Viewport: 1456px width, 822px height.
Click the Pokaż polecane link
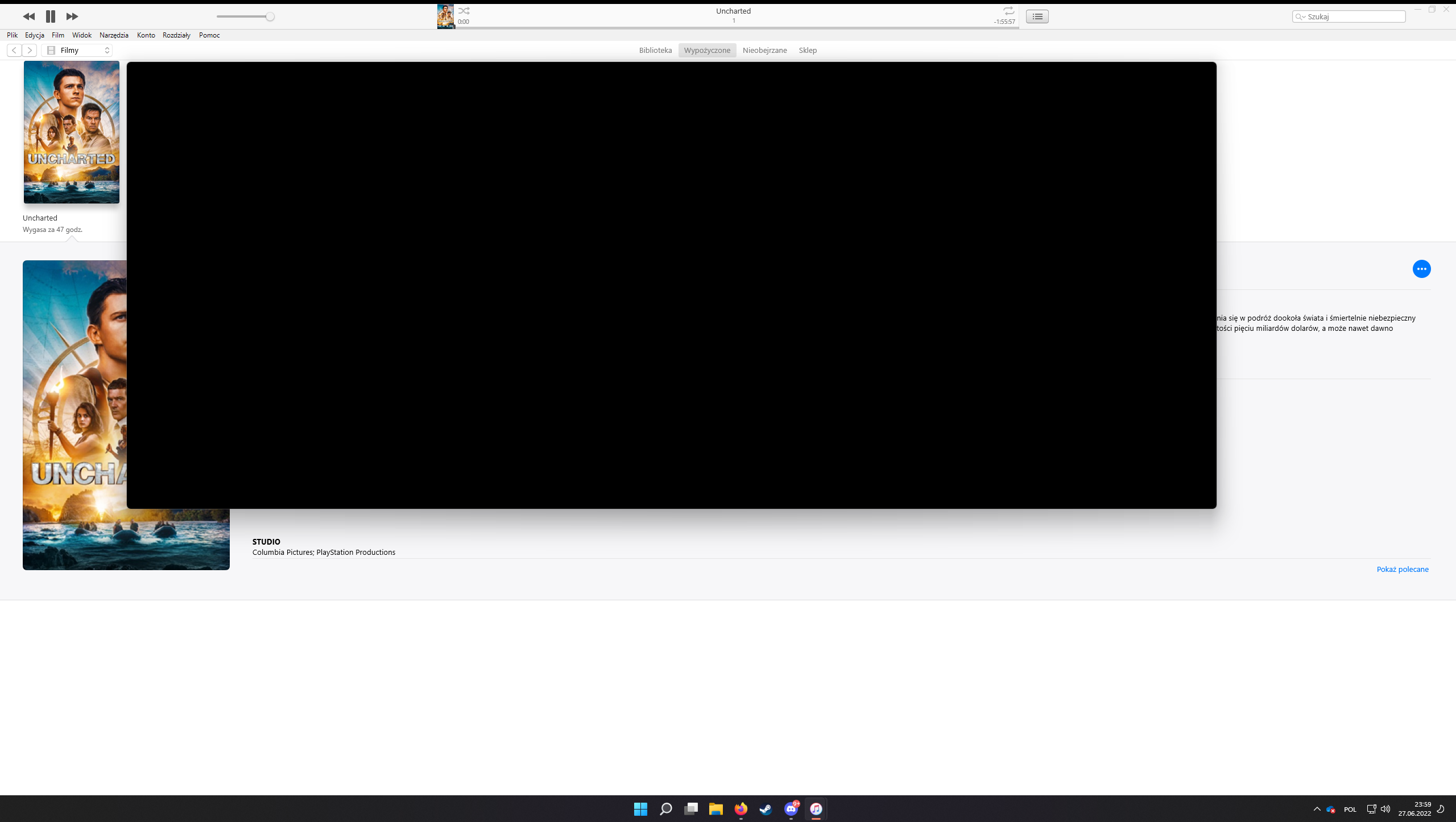(x=1402, y=569)
